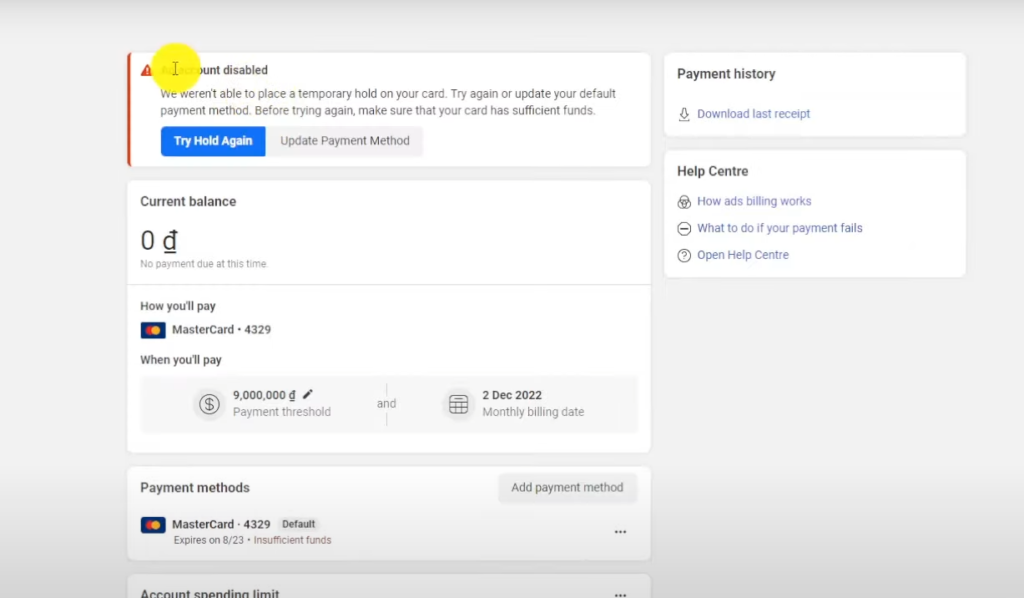Edit payment threshold with pencil icon
The height and width of the screenshot is (598, 1024).
308,394
